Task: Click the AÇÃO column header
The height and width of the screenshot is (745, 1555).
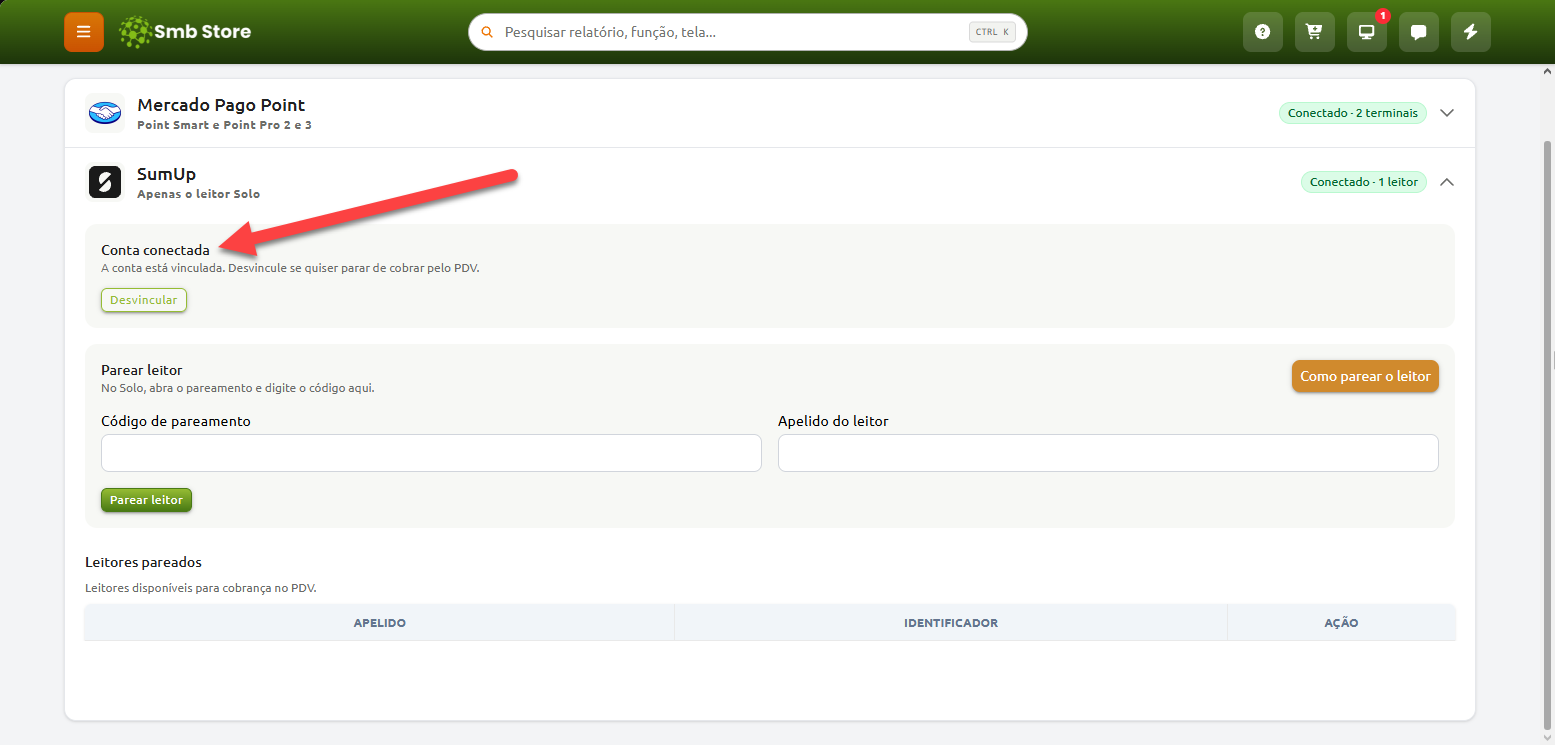Action: point(1341,623)
